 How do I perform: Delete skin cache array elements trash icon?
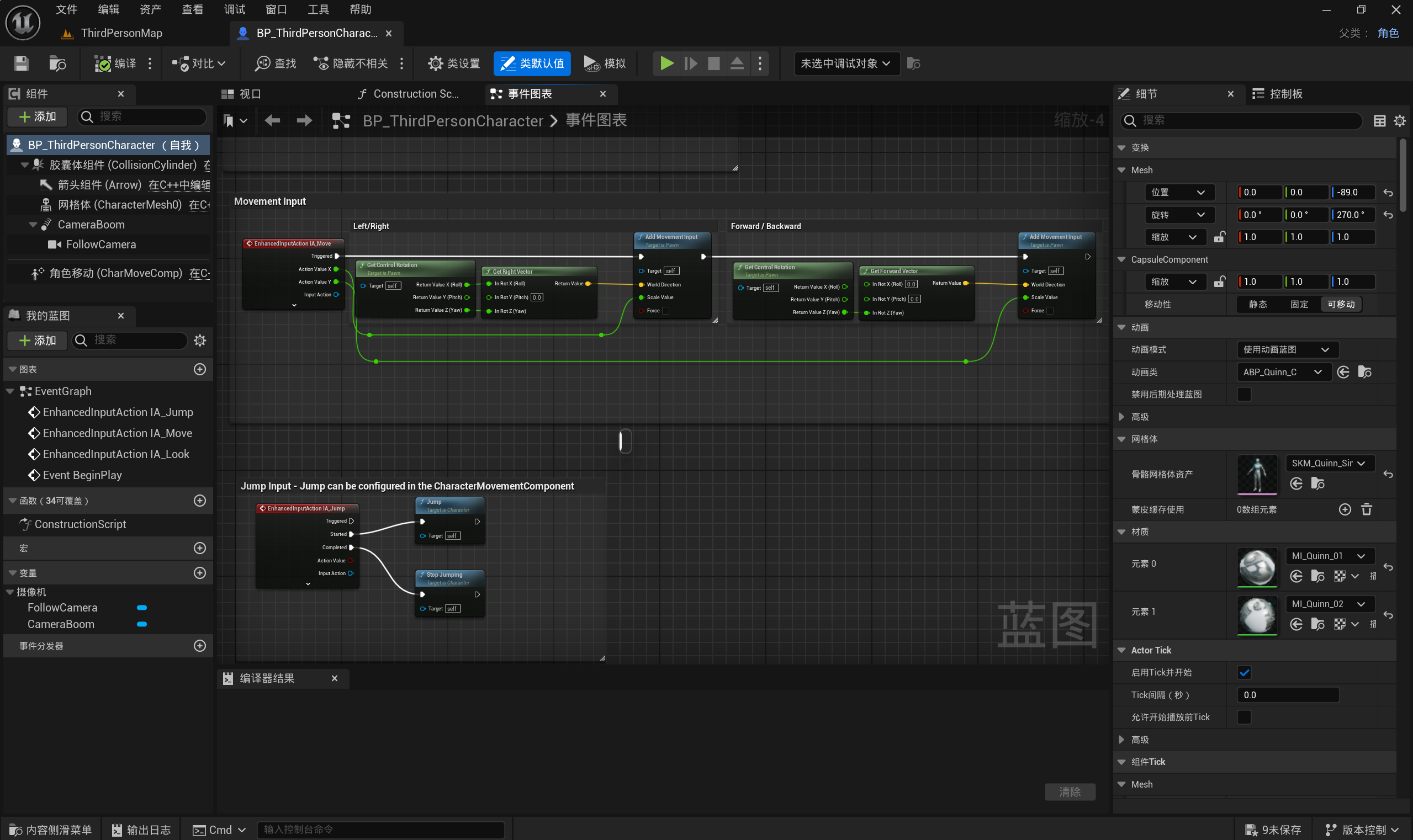click(1366, 509)
